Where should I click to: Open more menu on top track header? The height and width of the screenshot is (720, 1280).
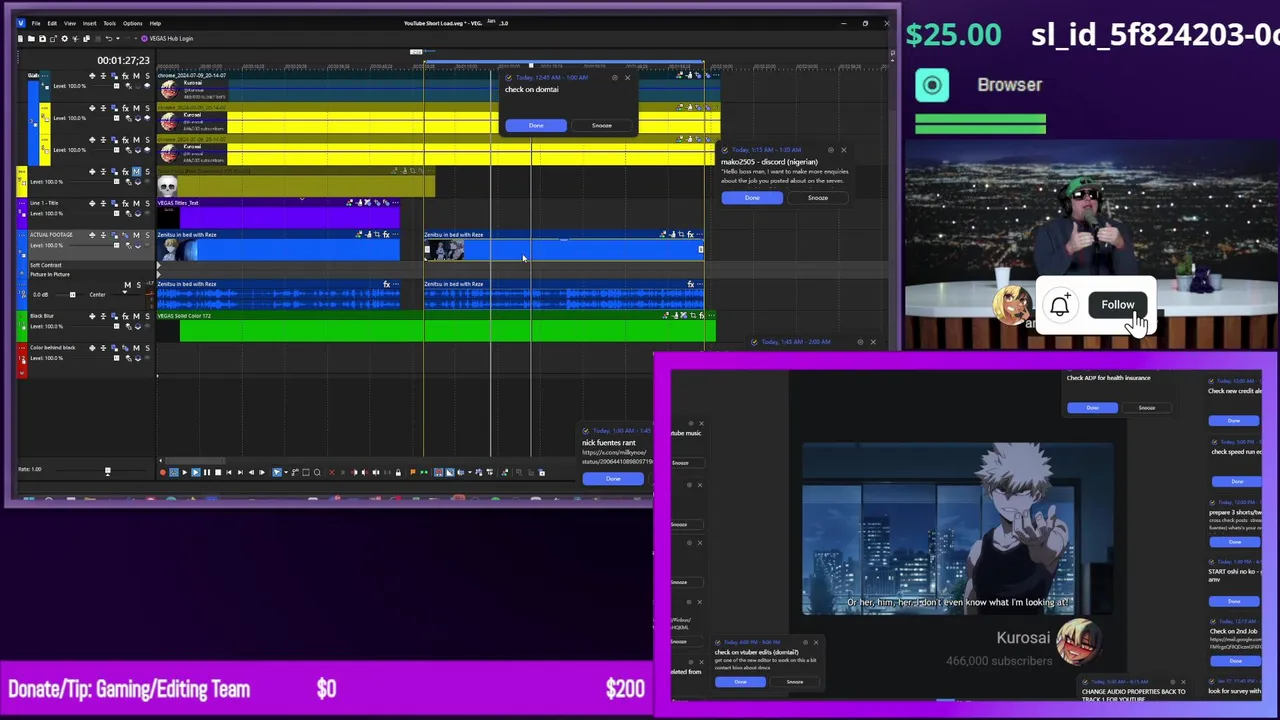coord(45,76)
